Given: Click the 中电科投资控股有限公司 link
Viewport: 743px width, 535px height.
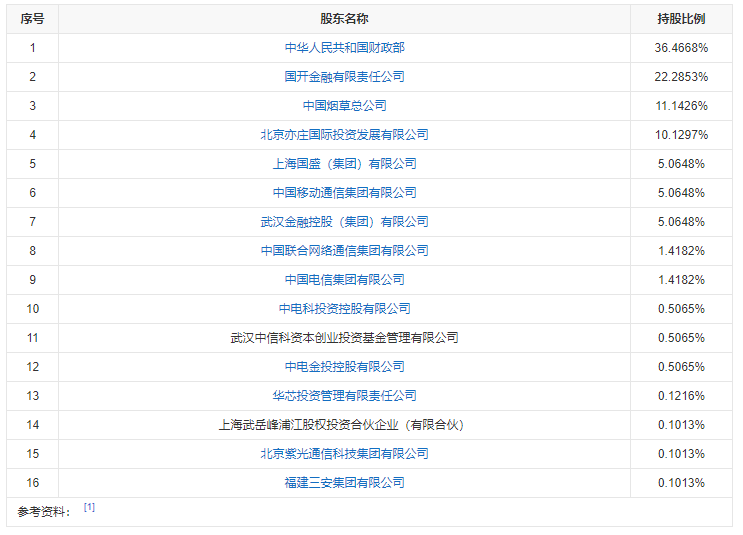Looking at the screenshot, I should pos(344,309).
